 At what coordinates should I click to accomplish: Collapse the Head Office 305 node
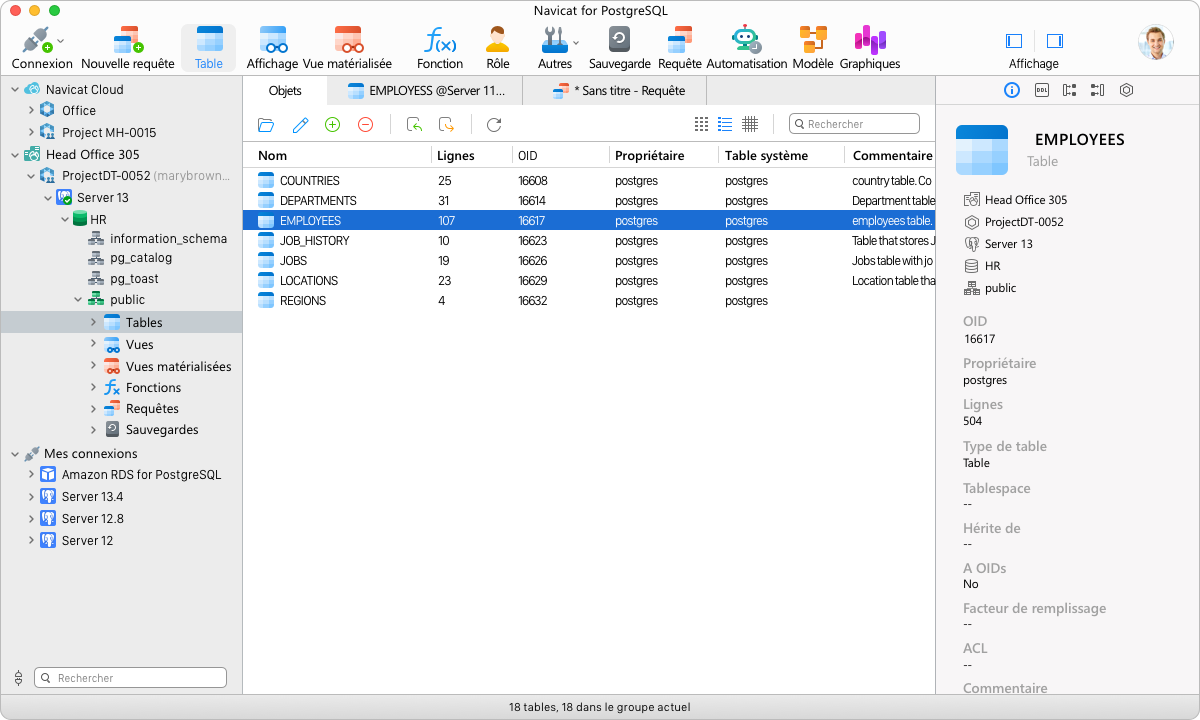(14, 154)
